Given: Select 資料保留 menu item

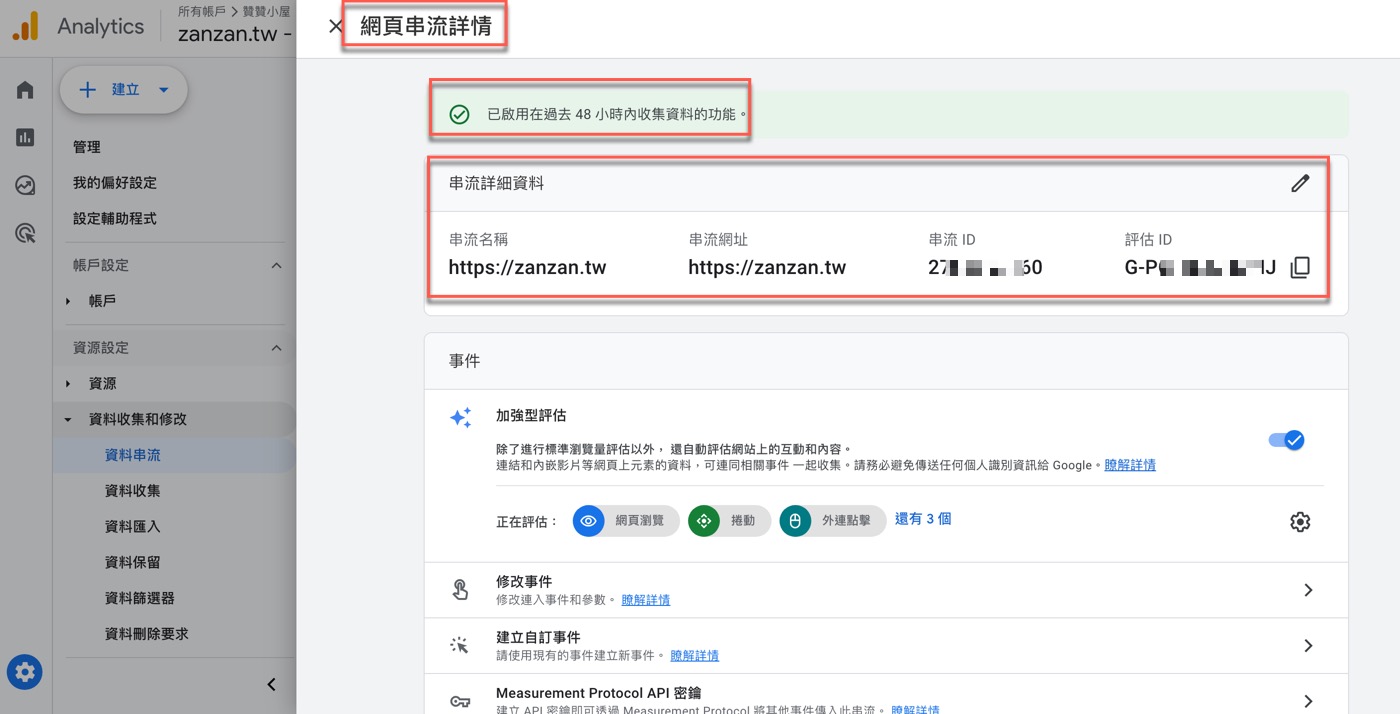Looking at the screenshot, I should coord(133,562).
